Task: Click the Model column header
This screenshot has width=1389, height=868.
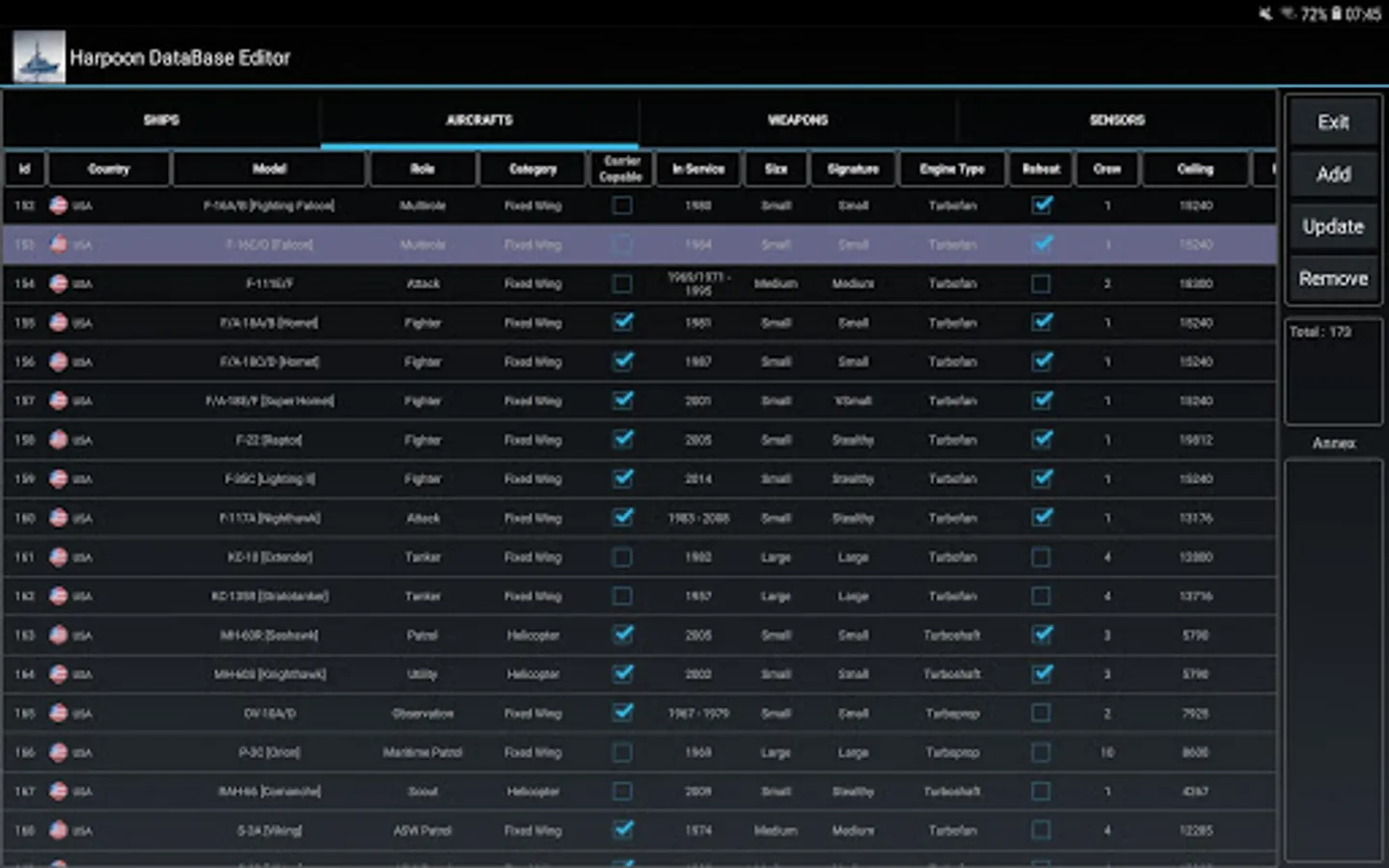Action: click(269, 169)
